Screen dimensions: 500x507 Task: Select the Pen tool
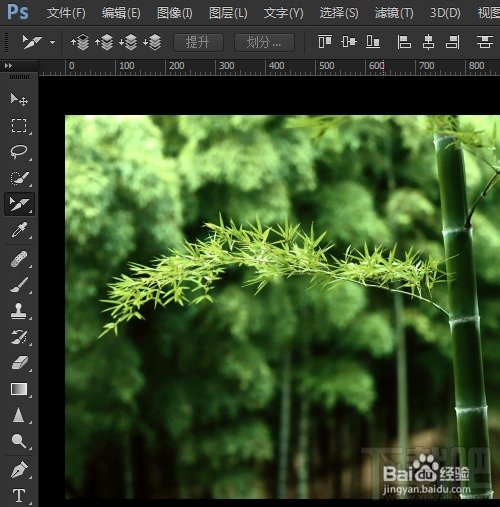19,470
